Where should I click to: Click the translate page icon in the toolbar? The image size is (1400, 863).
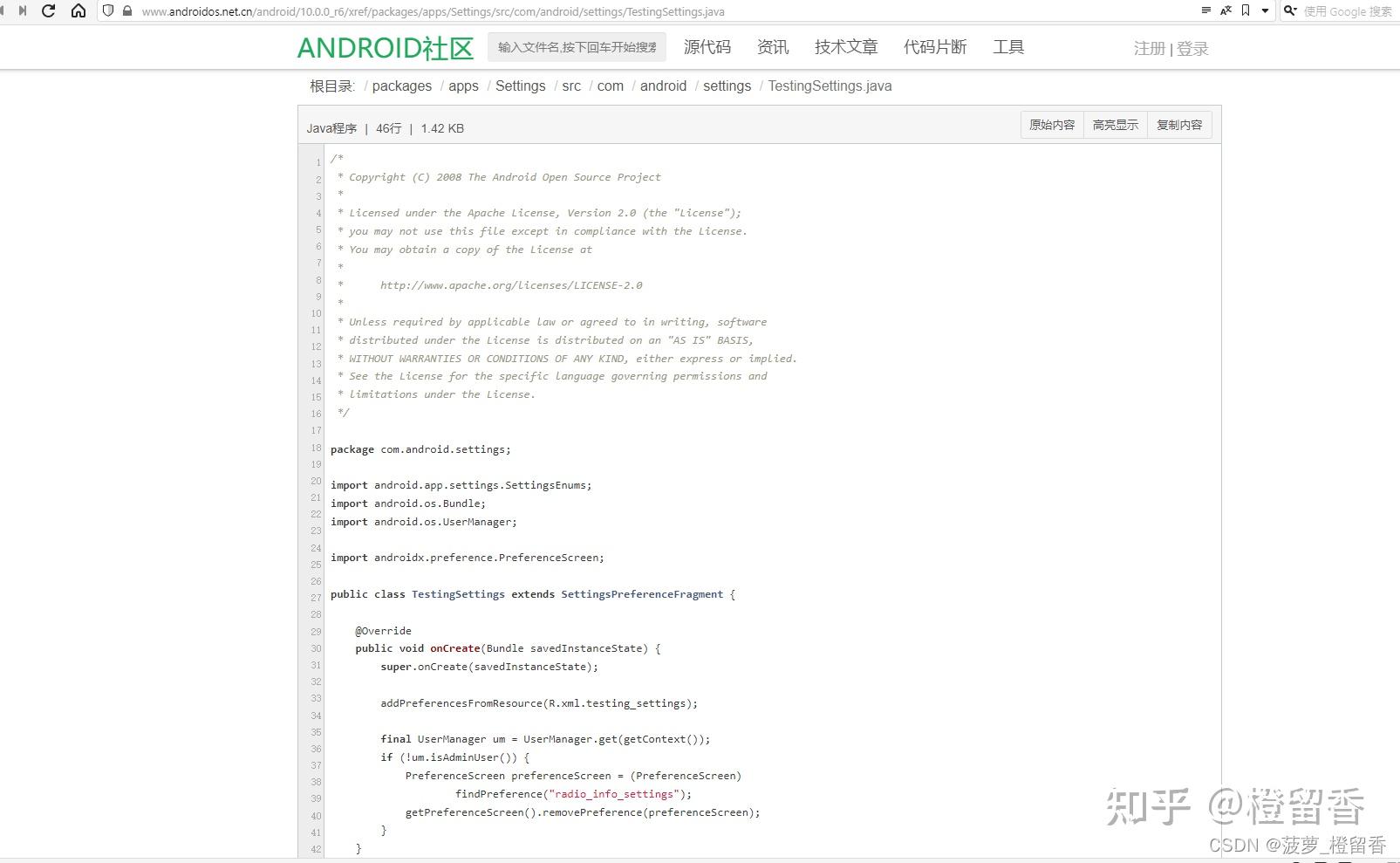(x=1226, y=11)
